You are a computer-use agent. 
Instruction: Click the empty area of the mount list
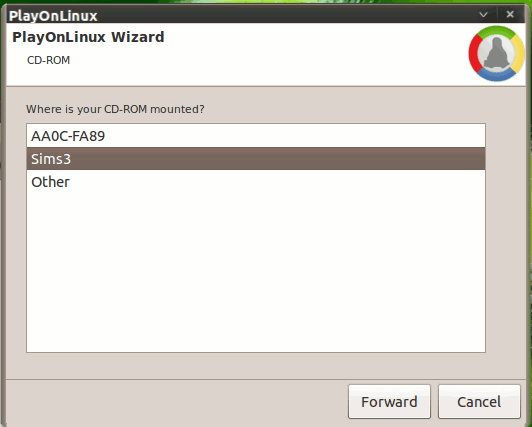[x=256, y=273]
